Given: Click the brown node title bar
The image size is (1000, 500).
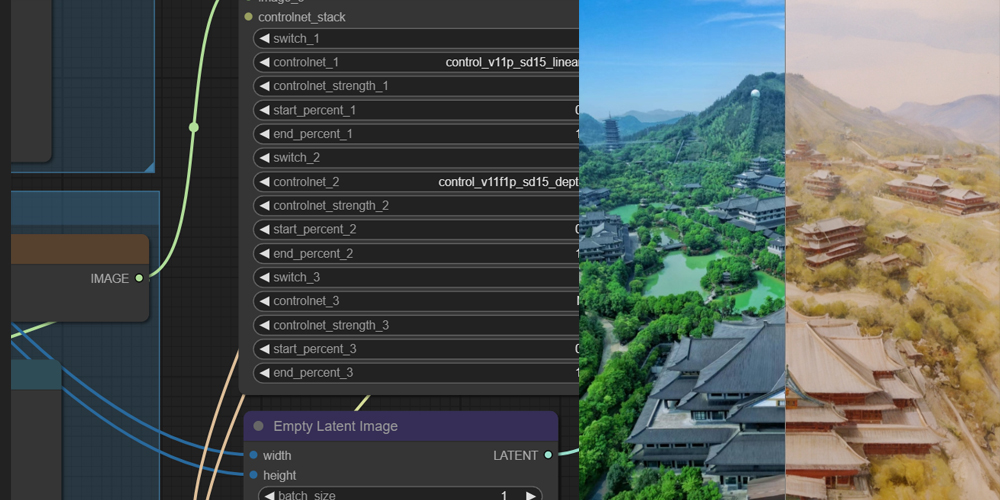Looking at the screenshot, I should [x=80, y=249].
